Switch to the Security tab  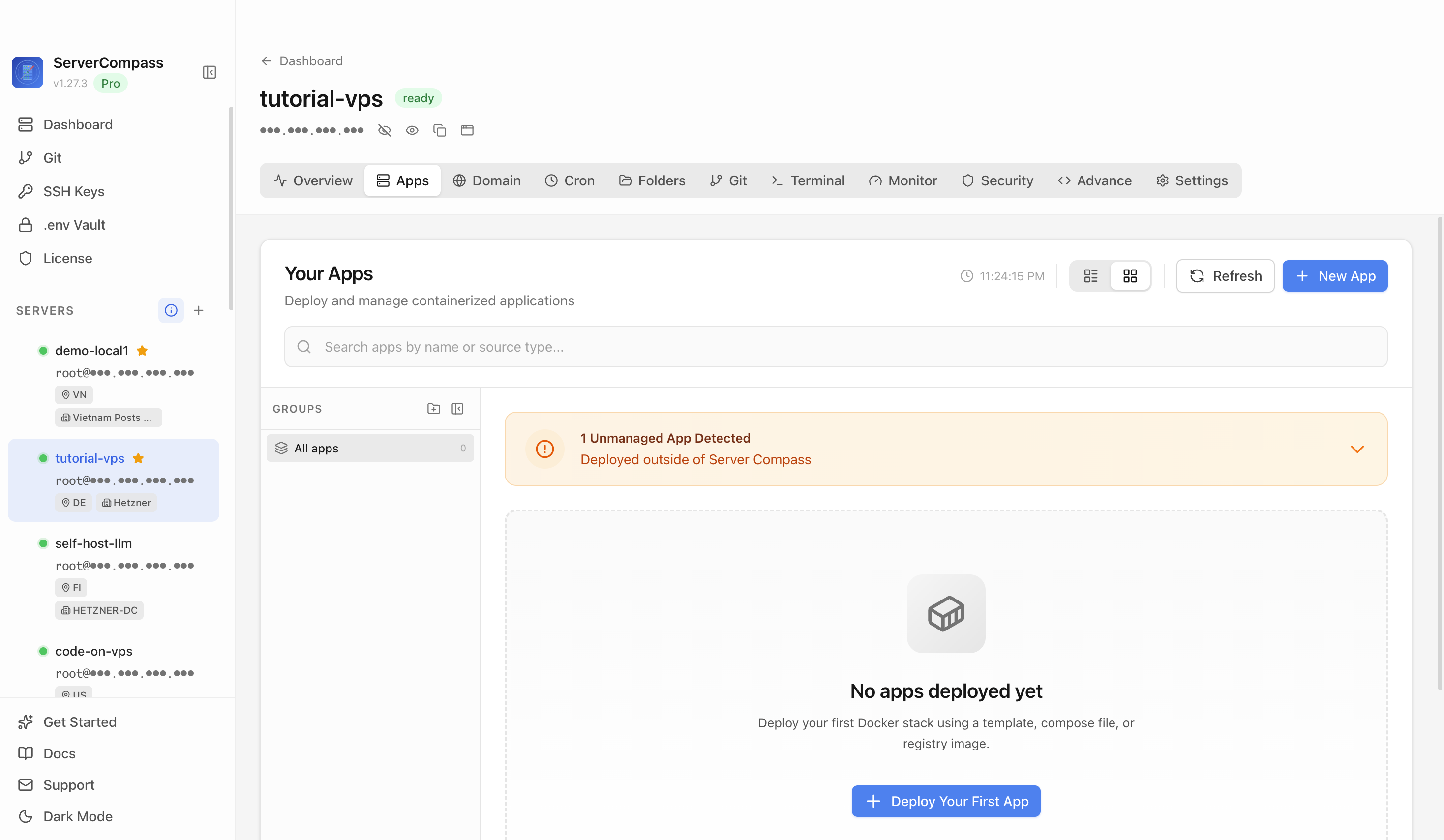coord(997,180)
